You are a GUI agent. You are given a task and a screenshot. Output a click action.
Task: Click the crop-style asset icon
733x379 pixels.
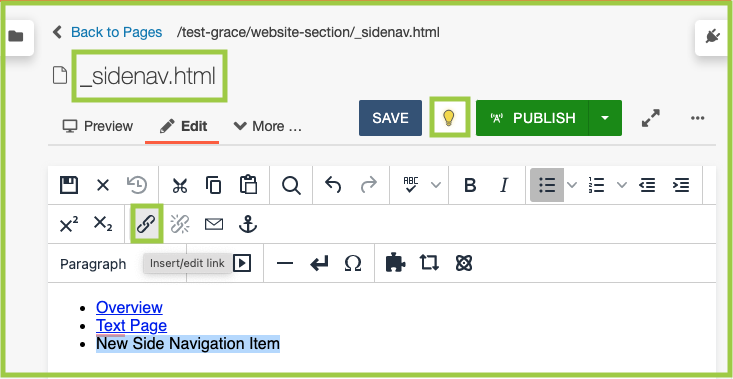[429, 263]
